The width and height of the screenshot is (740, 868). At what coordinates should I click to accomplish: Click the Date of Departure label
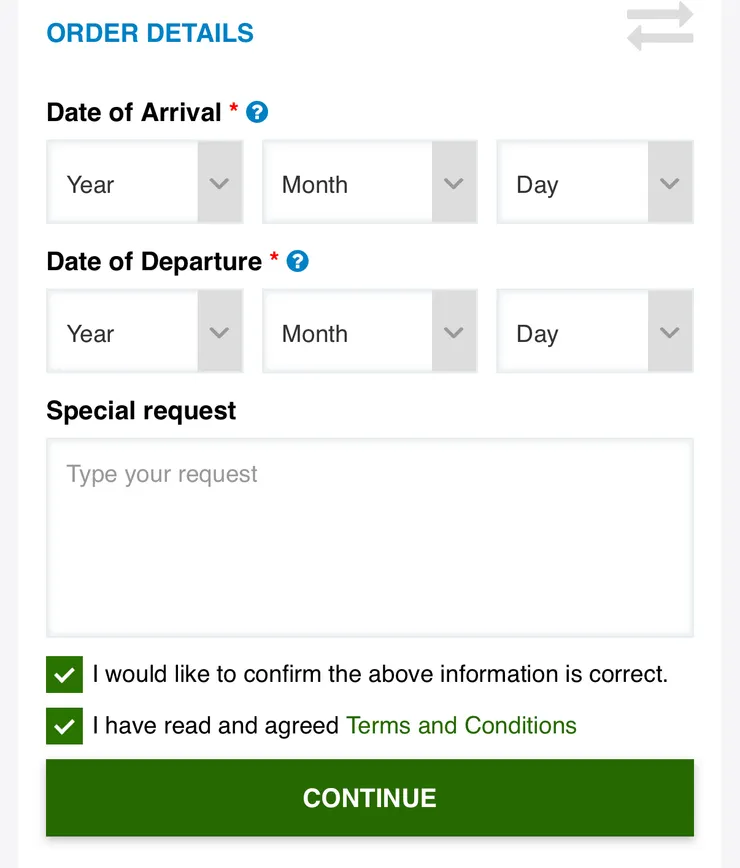coord(154,261)
